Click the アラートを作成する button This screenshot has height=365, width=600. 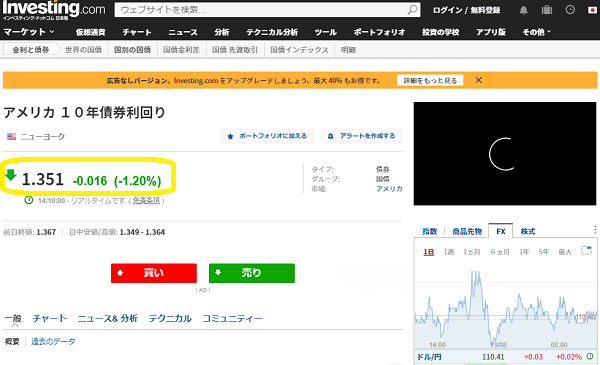coord(362,136)
